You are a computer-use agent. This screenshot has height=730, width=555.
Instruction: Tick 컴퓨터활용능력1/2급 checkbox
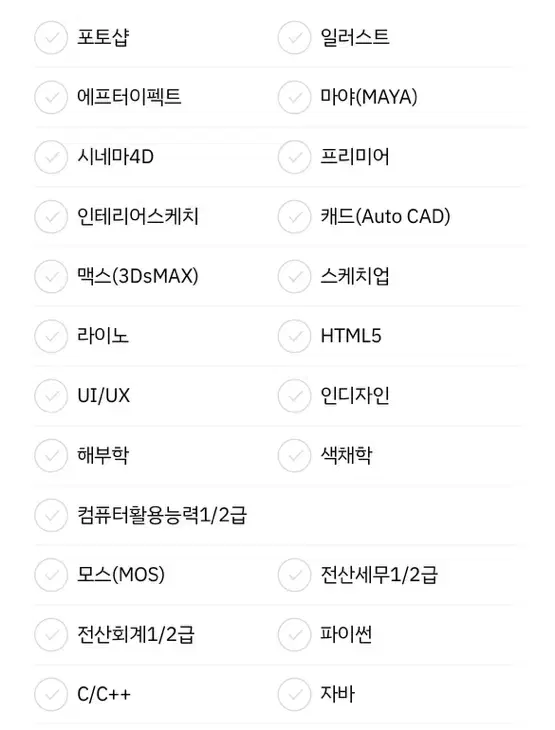[x=51, y=515]
